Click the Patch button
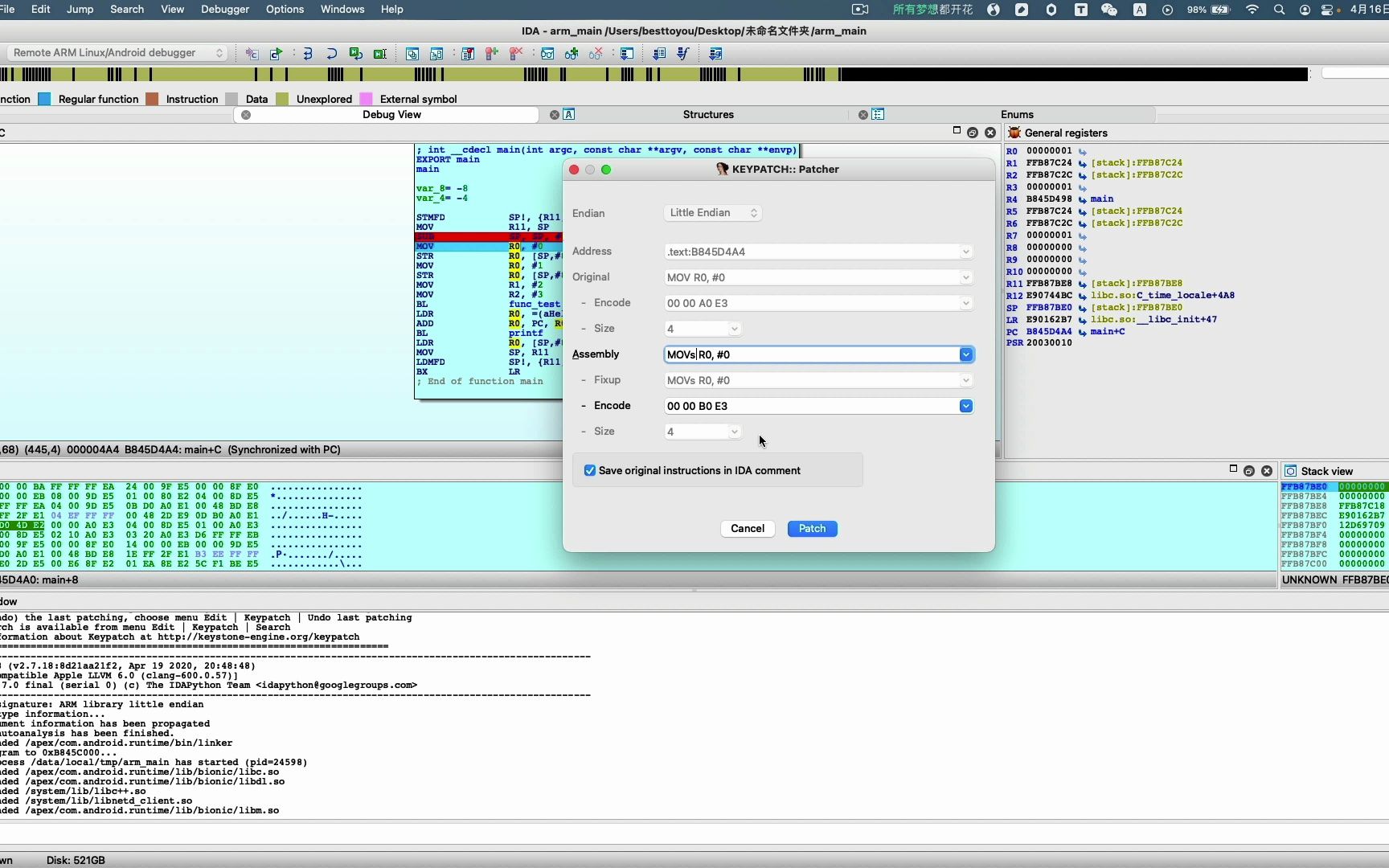 click(812, 529)
